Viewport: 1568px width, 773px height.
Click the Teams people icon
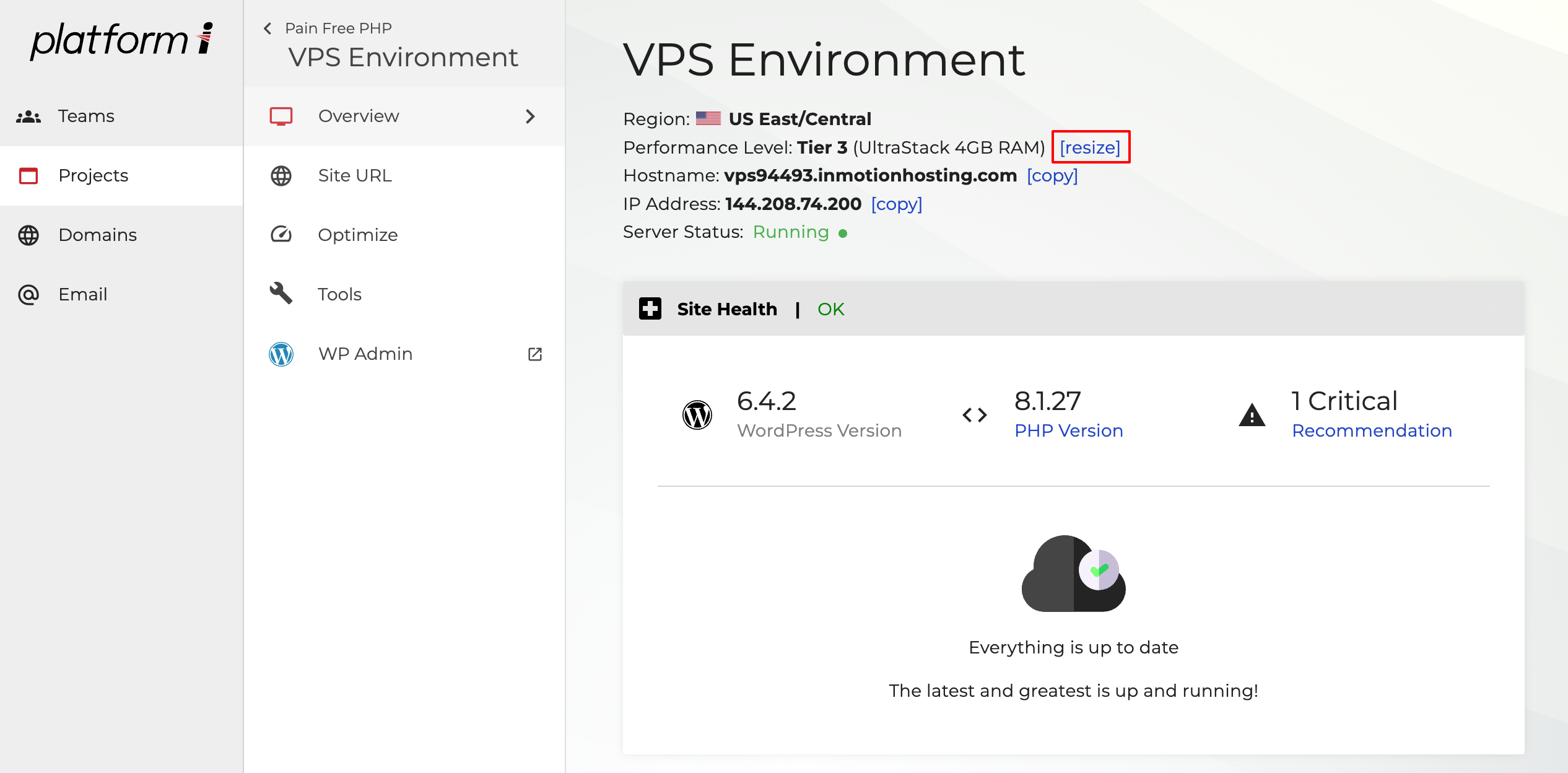[28, 116]
